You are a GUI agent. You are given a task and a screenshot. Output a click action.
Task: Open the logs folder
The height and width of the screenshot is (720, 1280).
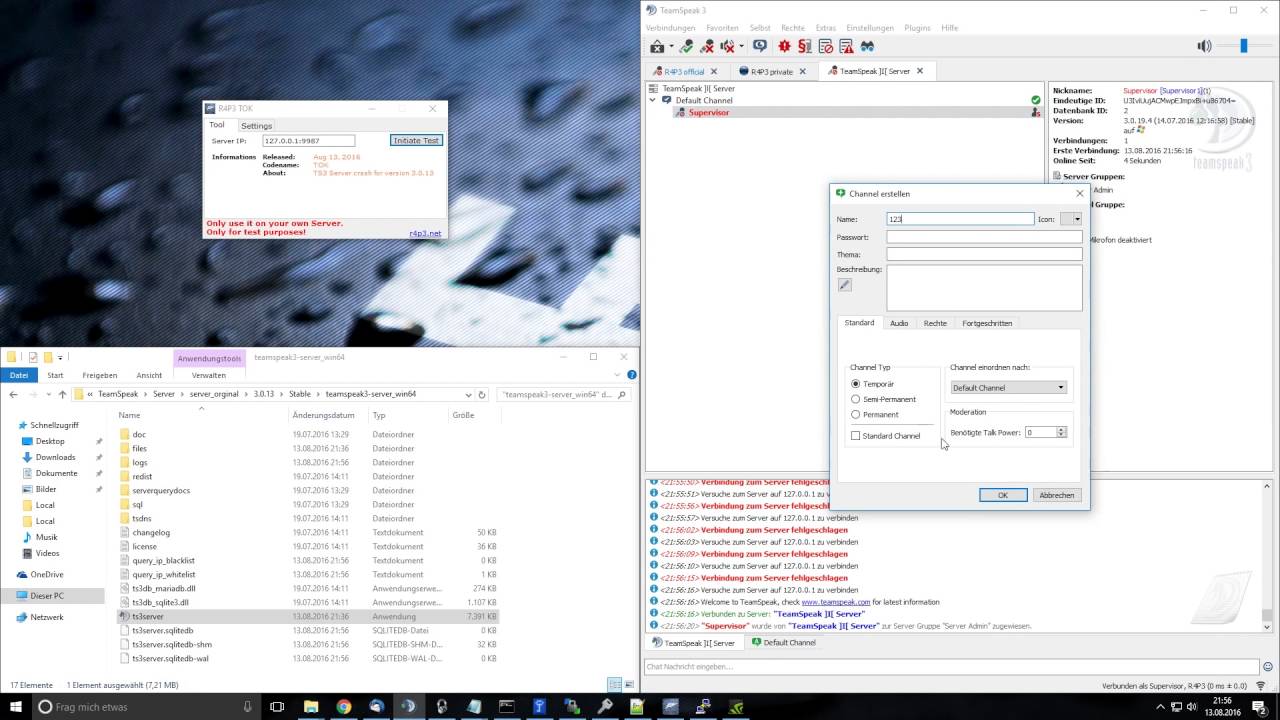coord(139,463)
